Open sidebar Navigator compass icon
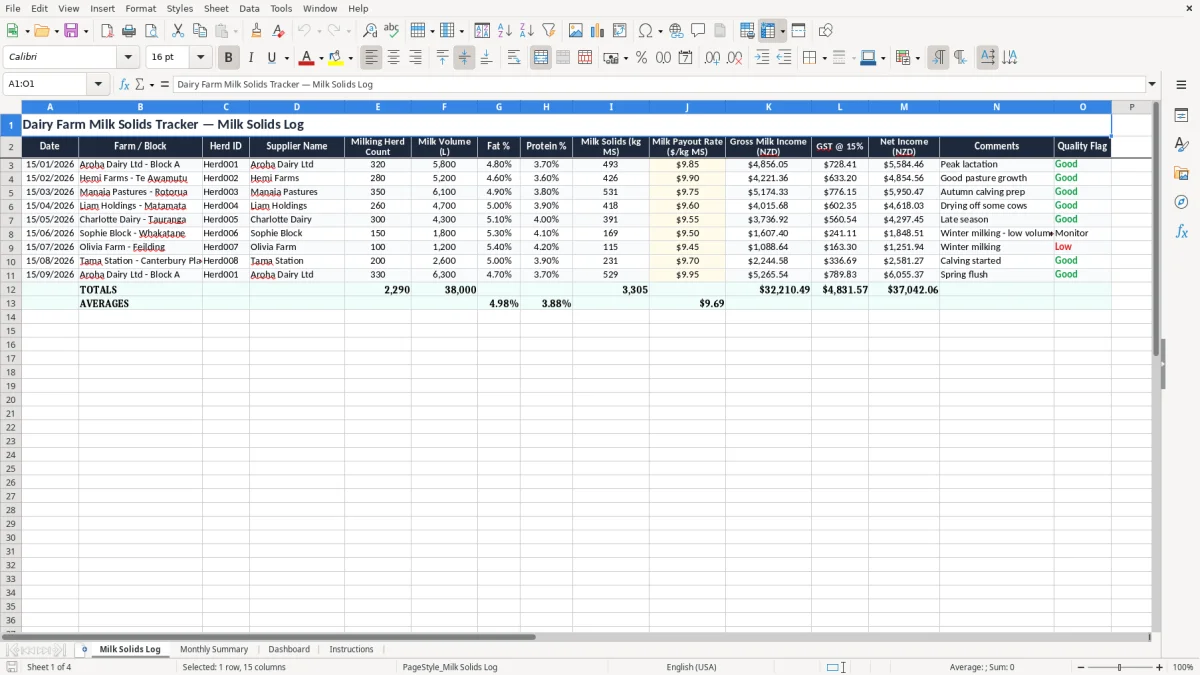 coord(1181,202)
